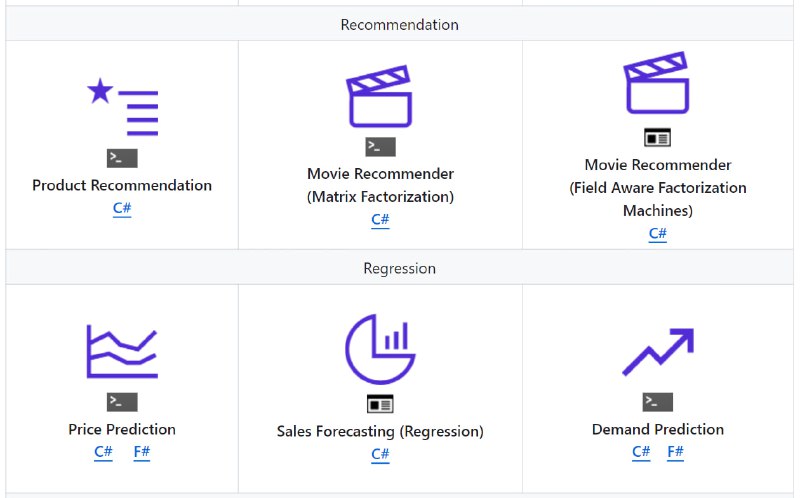Click console icon above Demand Prediction label
Screen dimensions: 800x498
tap(658, 402)
